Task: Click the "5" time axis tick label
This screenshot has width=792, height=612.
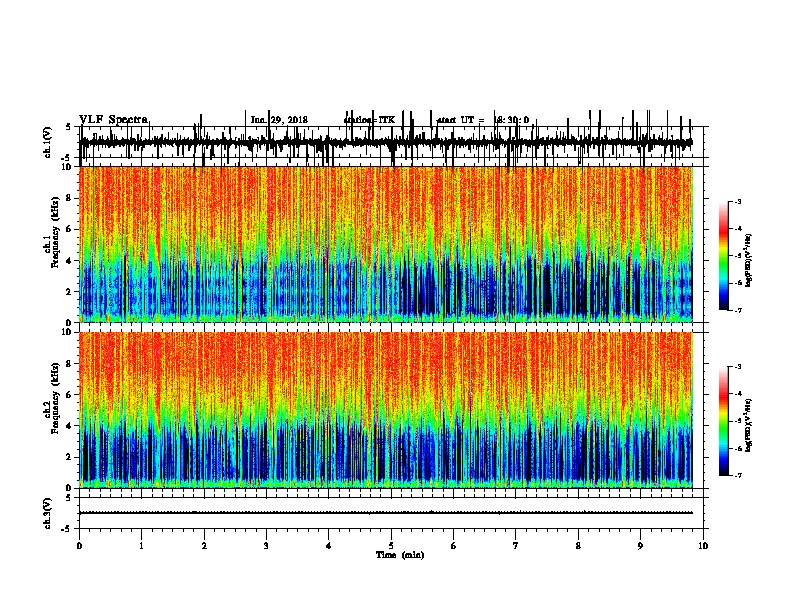Action: pyautogui.click(x=391, y=546)
